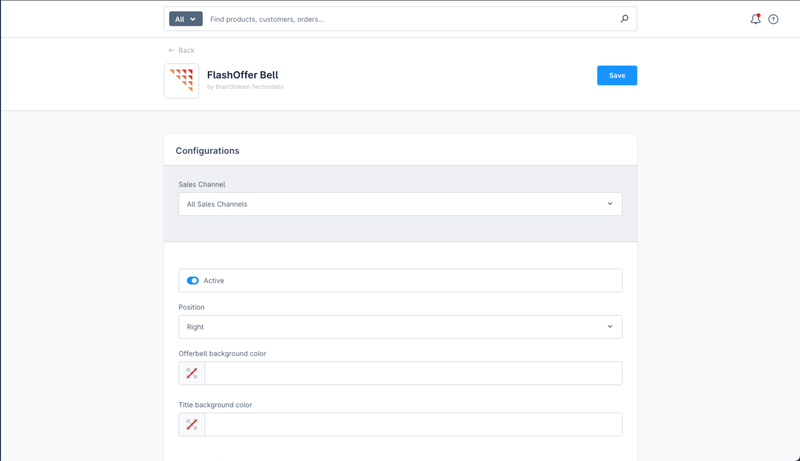Focus the Title background color text field
This screenshot has width=800, height=461.
tap(412, 425)
